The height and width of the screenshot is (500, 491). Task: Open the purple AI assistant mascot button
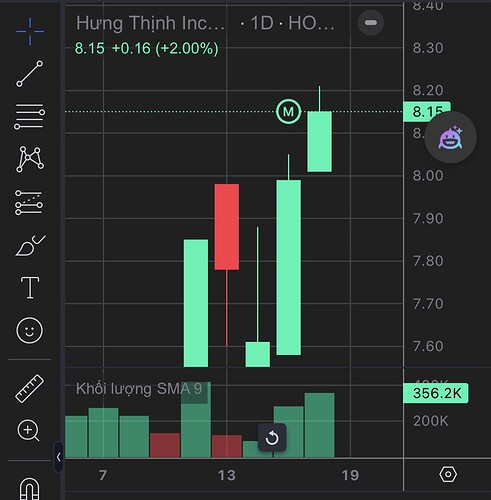[x=450, y=137]
